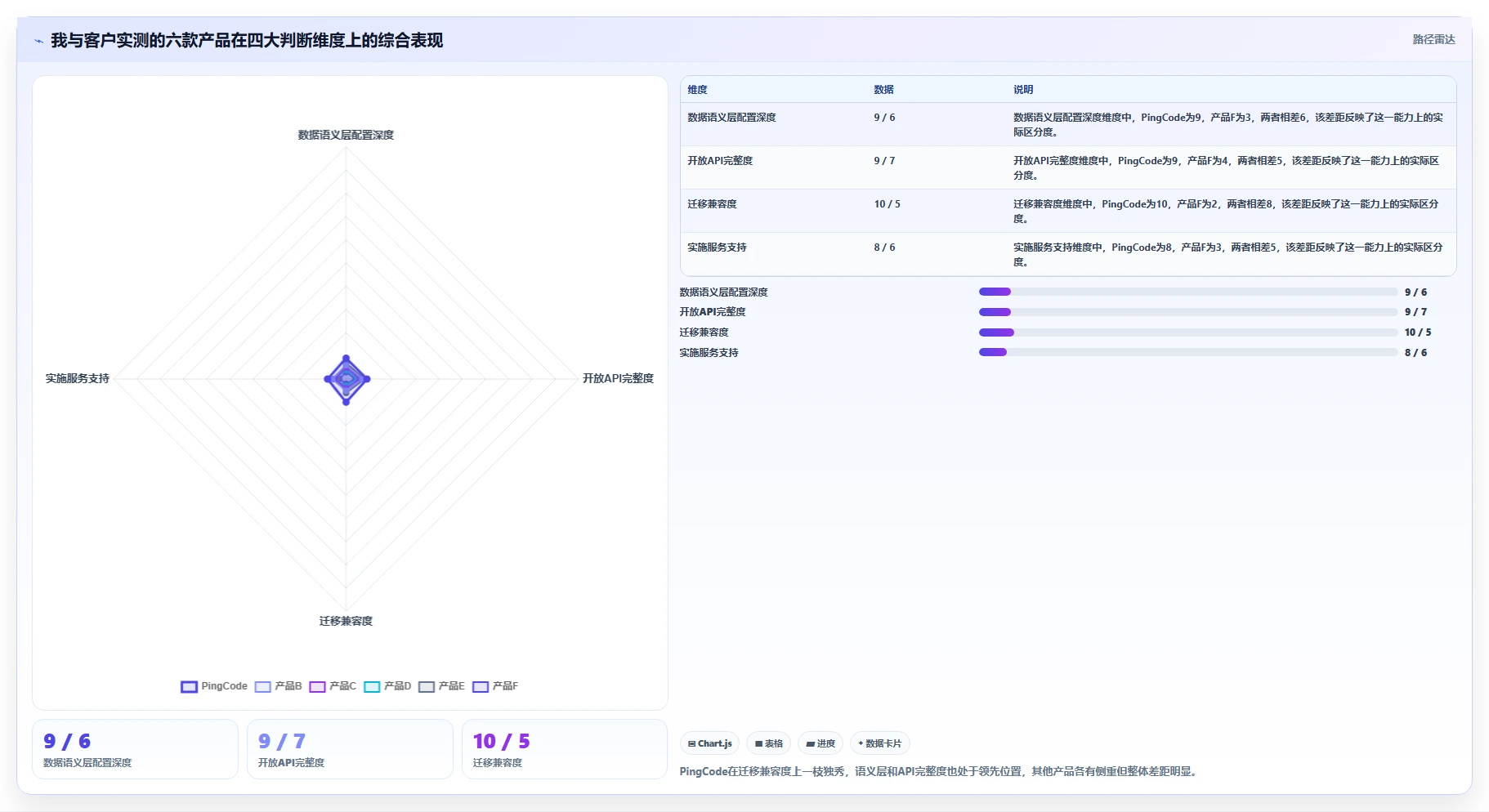This screenshot has width=1489, height=812.
Task: Click the 8 / 6 value in the table
Action: (x=884, y=248)
